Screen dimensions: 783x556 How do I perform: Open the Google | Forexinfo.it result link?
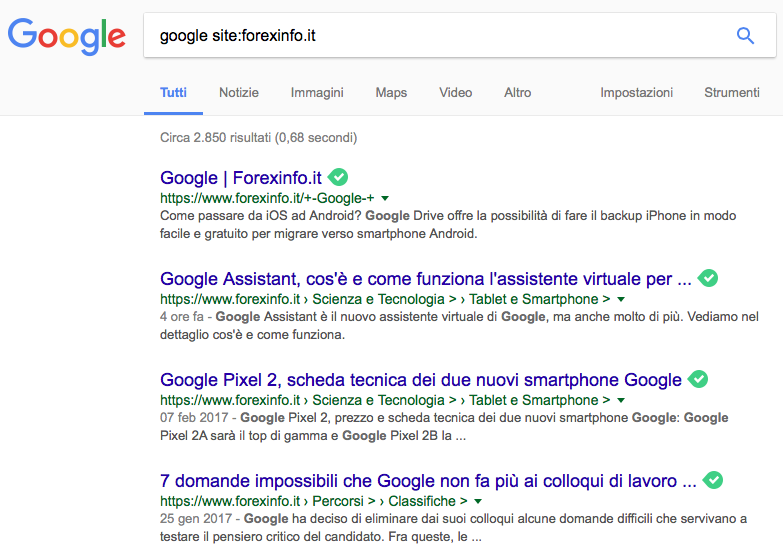[241, 178]
